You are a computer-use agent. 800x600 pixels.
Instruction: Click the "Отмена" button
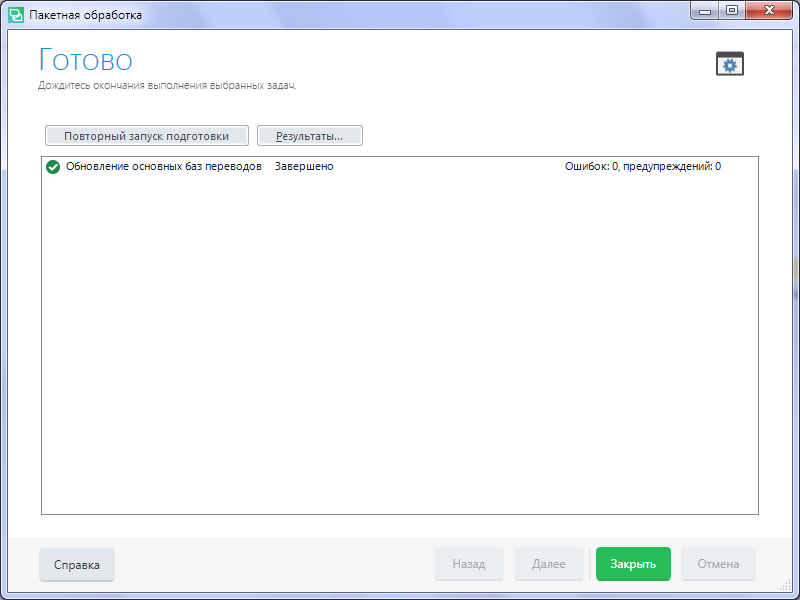(x=718, y=564)
